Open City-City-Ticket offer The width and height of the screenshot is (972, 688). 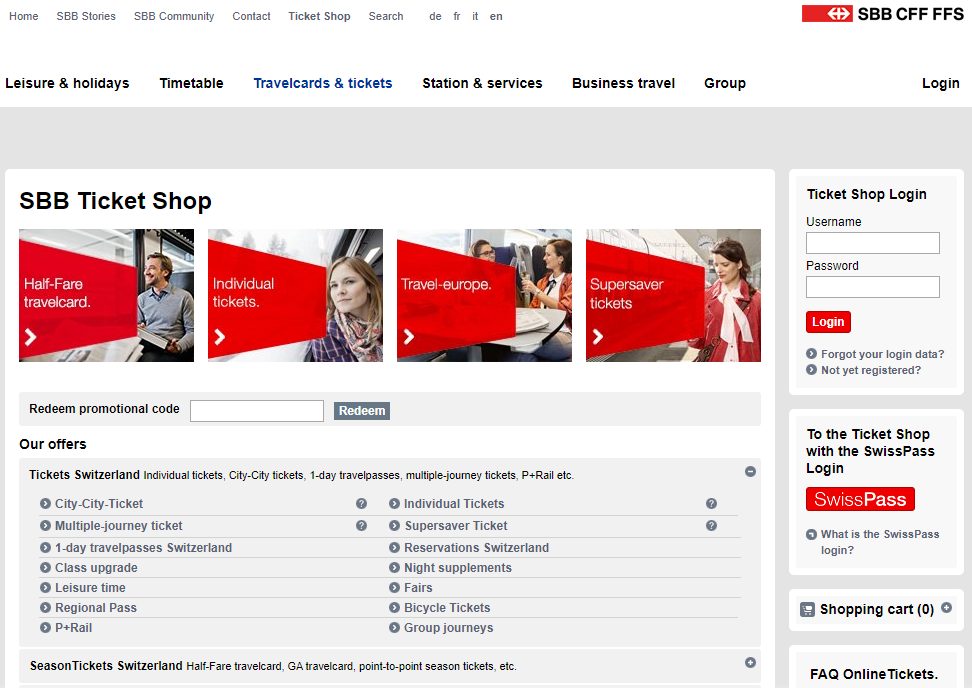(x=99, y=504)
